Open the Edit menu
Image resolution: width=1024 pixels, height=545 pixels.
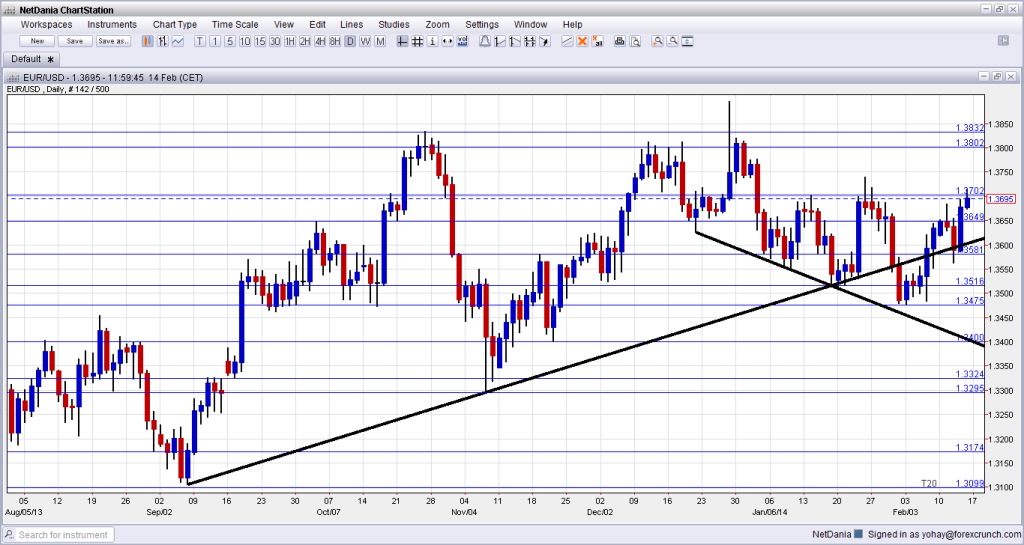tap(317, 24)
